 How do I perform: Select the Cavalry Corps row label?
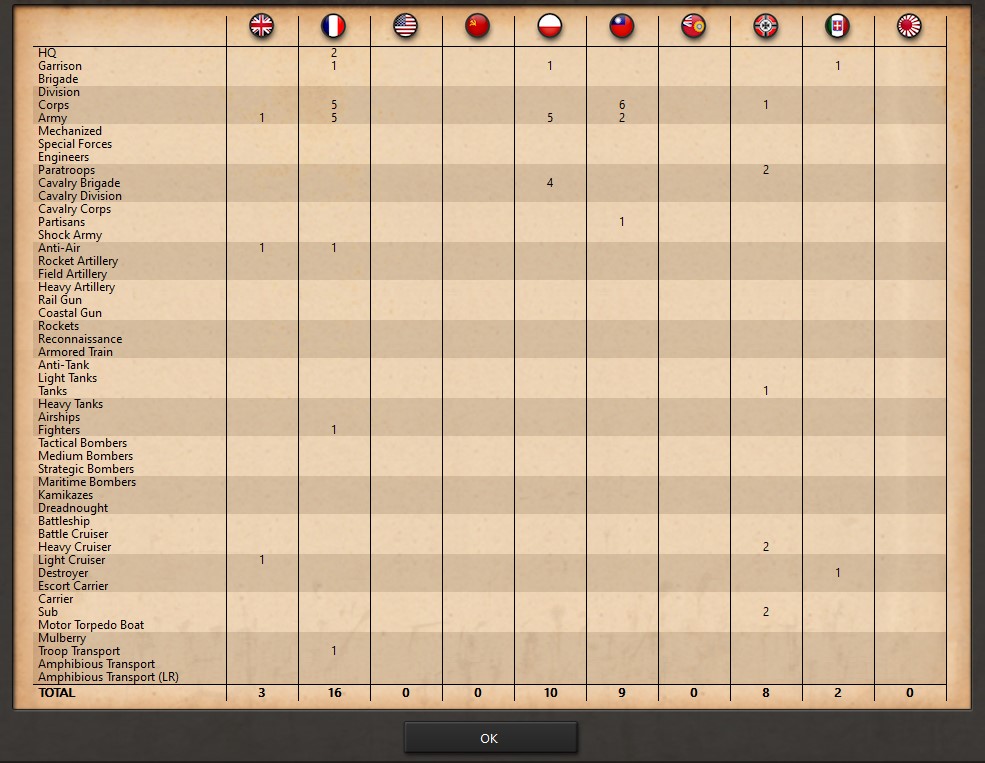point(74,209)
